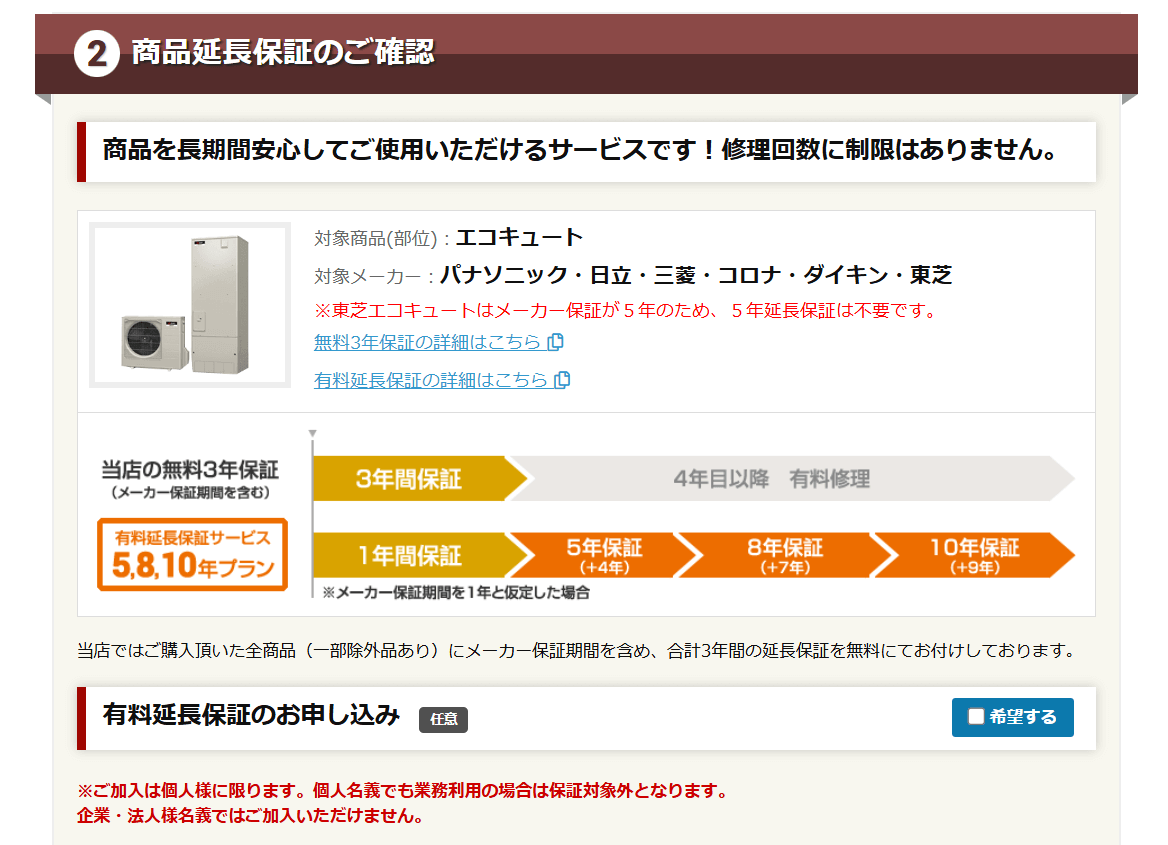Click the 商品延長保証のご確認 section title
Viewport: 1168px width, 845px height.
click(282, 52)
